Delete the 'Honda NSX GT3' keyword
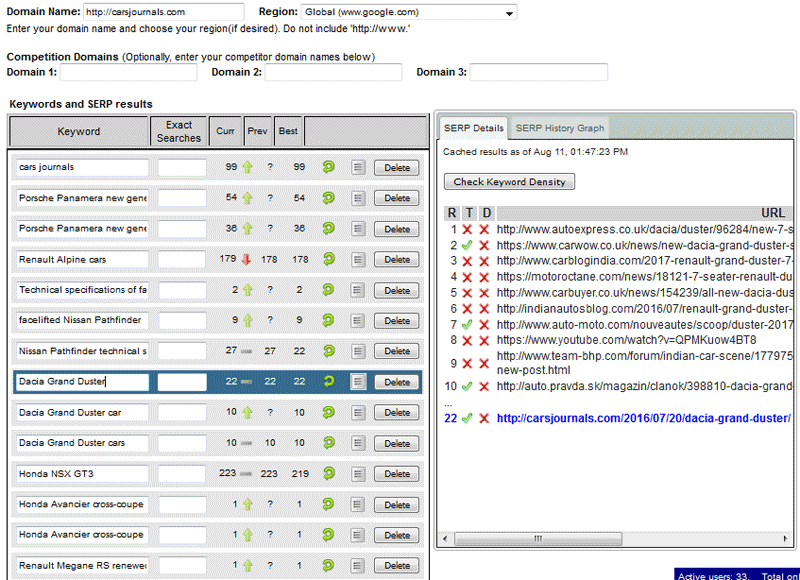 pos(397,474)
